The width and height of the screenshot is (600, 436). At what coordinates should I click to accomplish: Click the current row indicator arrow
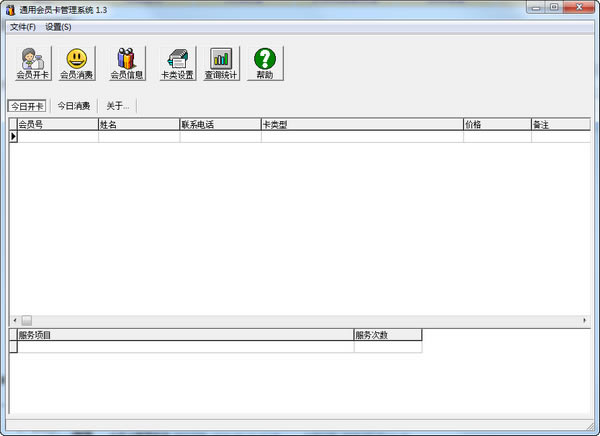coord(13,137)
